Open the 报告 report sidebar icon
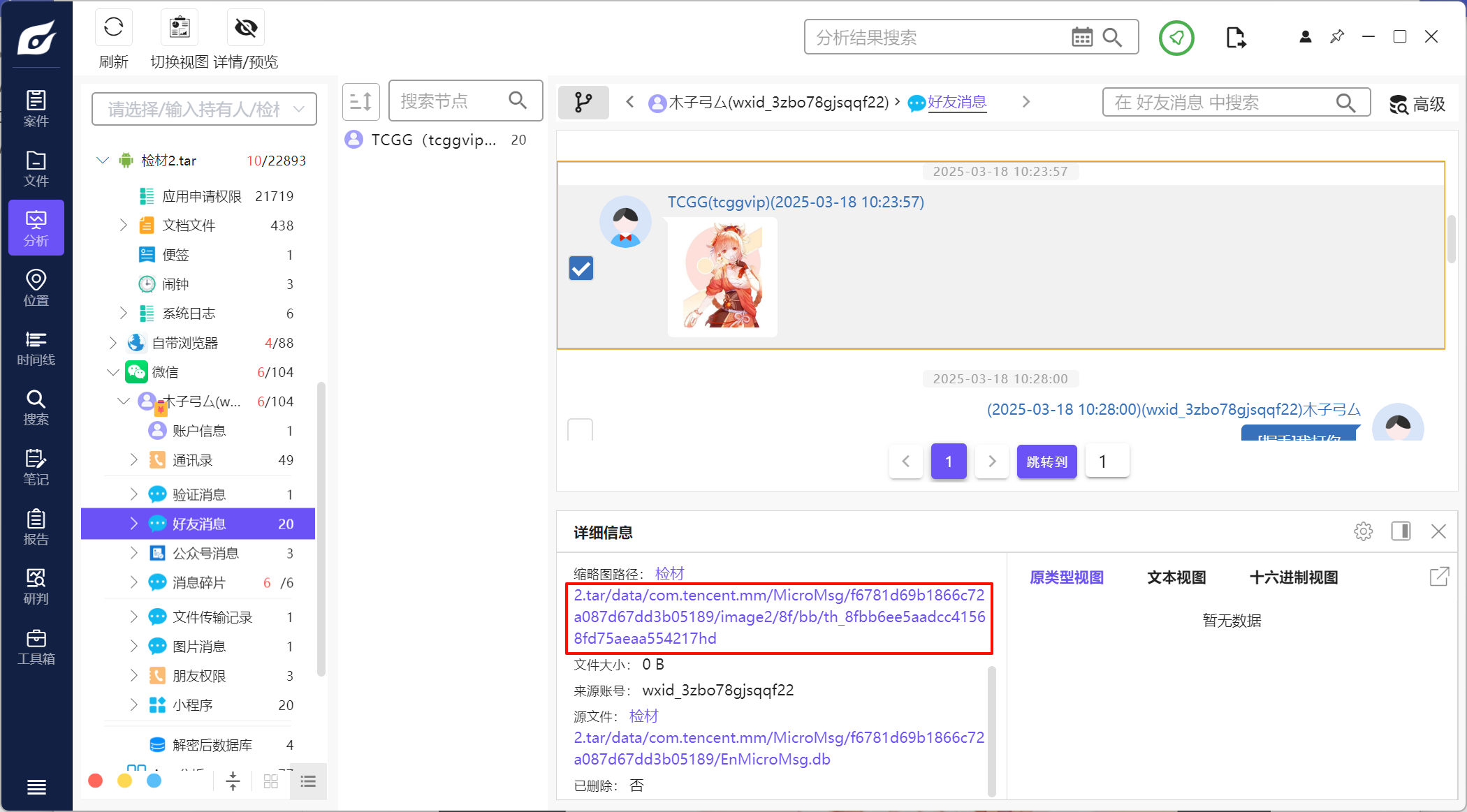This screenshot has height=812, width=1467. tap(36, 527)
